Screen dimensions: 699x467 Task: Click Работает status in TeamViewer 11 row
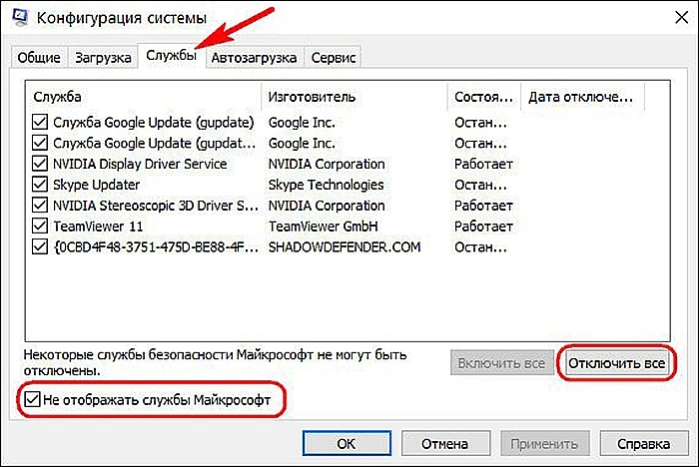point(484,226)
